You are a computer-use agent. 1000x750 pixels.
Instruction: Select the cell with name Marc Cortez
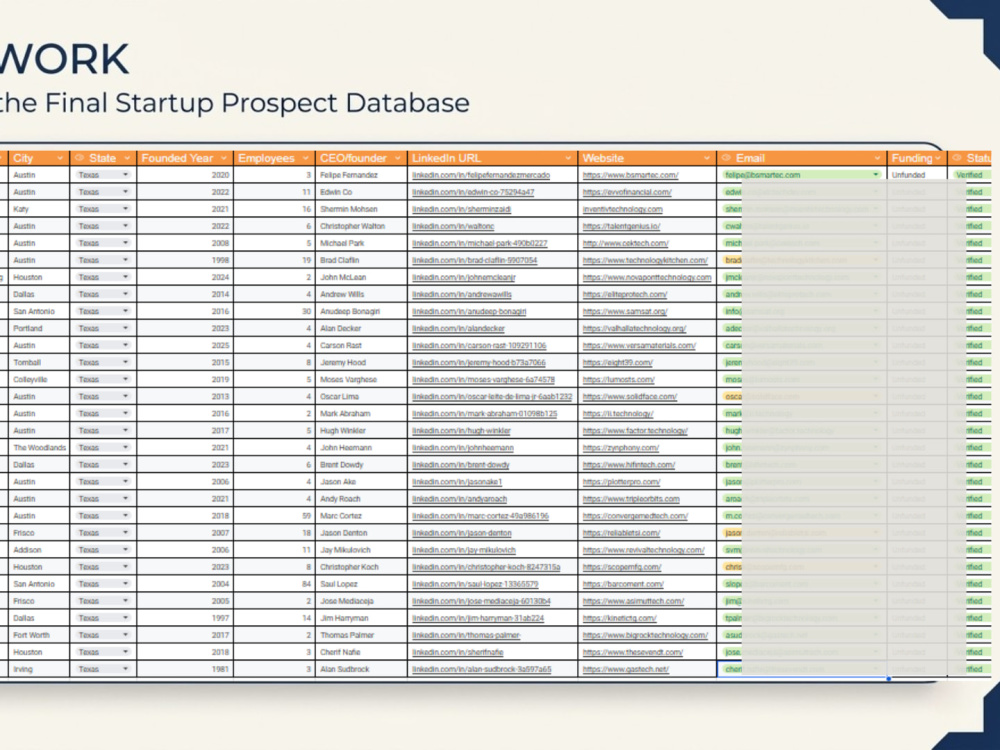coord(361,516)
